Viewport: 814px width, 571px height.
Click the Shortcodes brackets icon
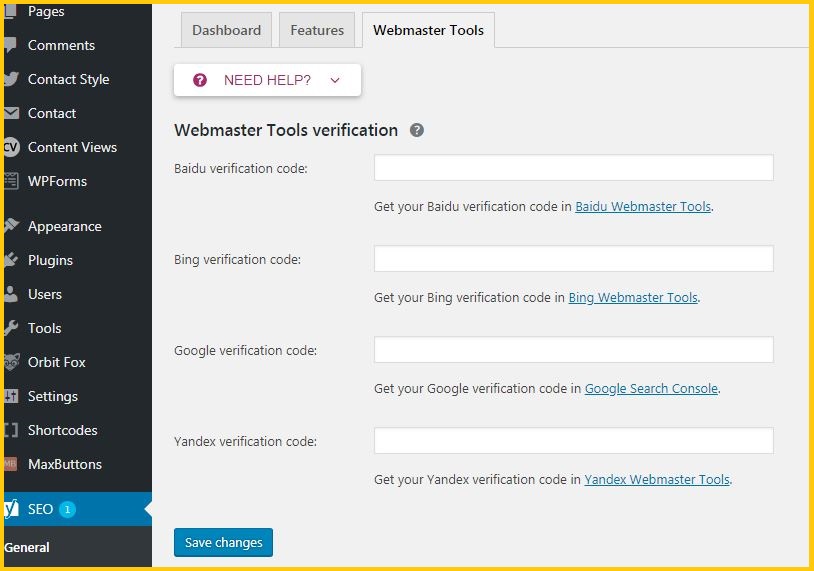pos(11,430)
